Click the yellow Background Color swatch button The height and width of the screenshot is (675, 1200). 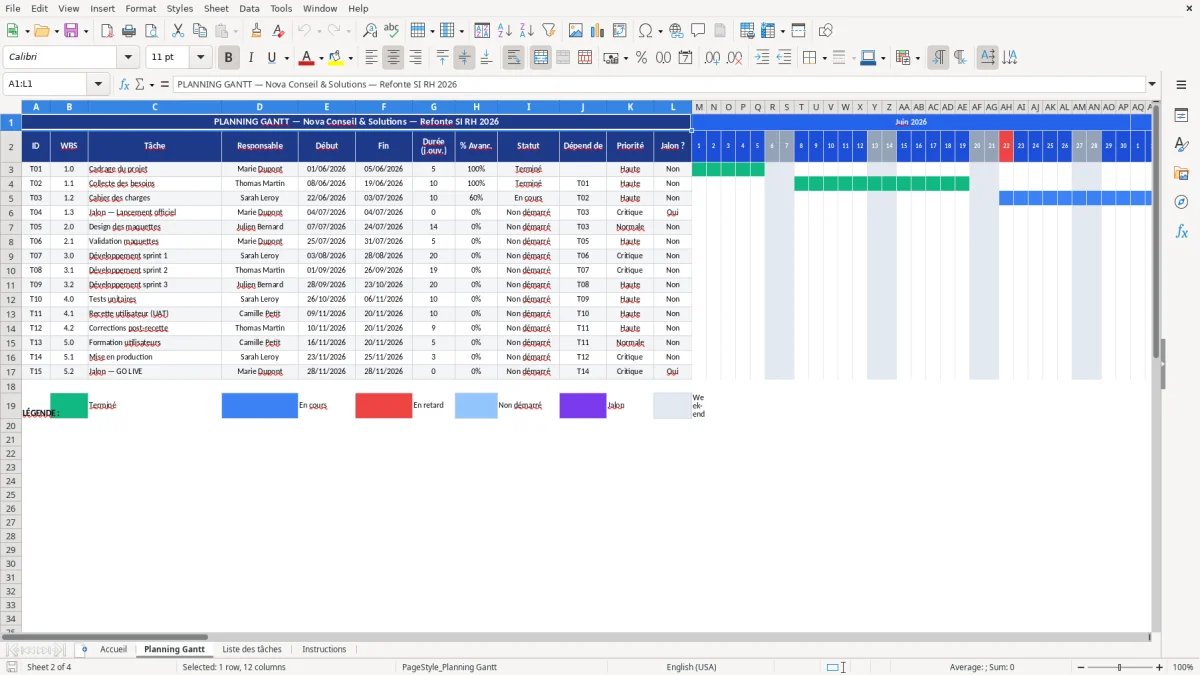[336, 58]
